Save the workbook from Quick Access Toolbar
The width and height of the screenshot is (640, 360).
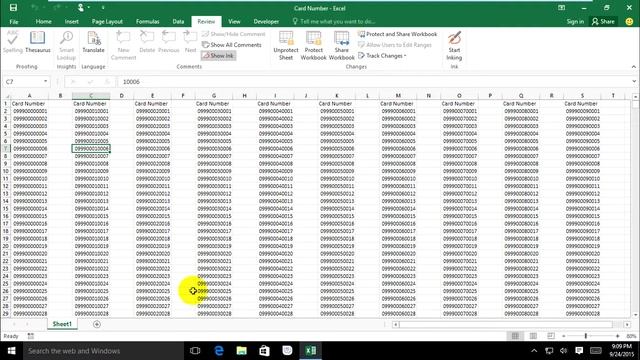[x=13, y=8]
